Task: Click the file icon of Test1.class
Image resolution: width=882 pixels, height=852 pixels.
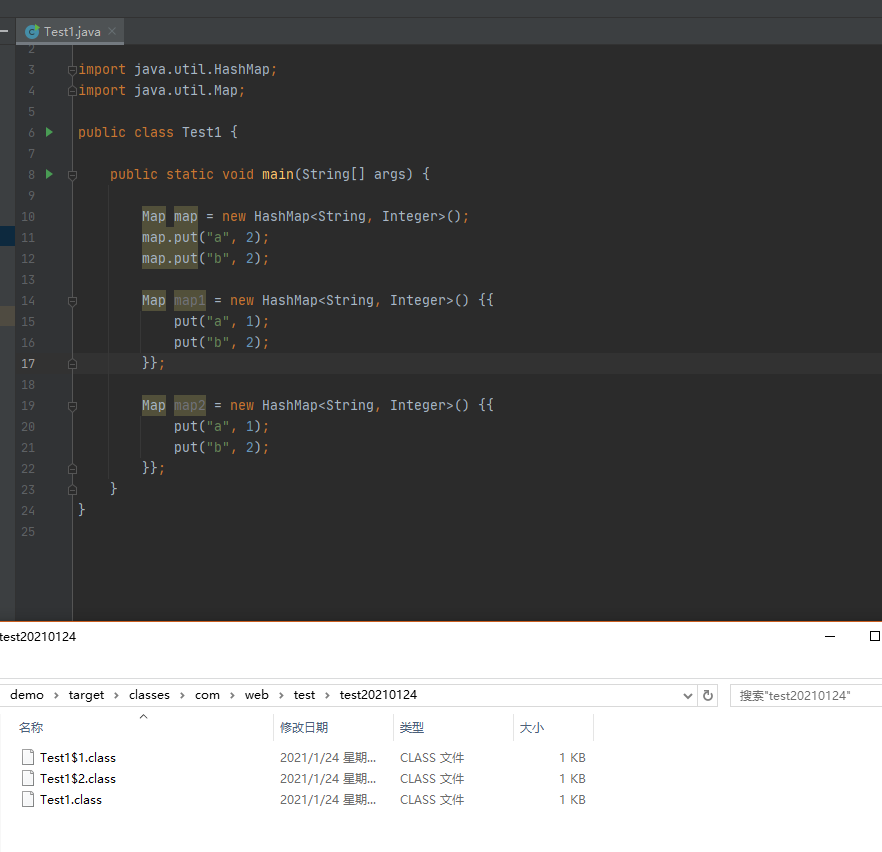Action: (x=28, y=800)
